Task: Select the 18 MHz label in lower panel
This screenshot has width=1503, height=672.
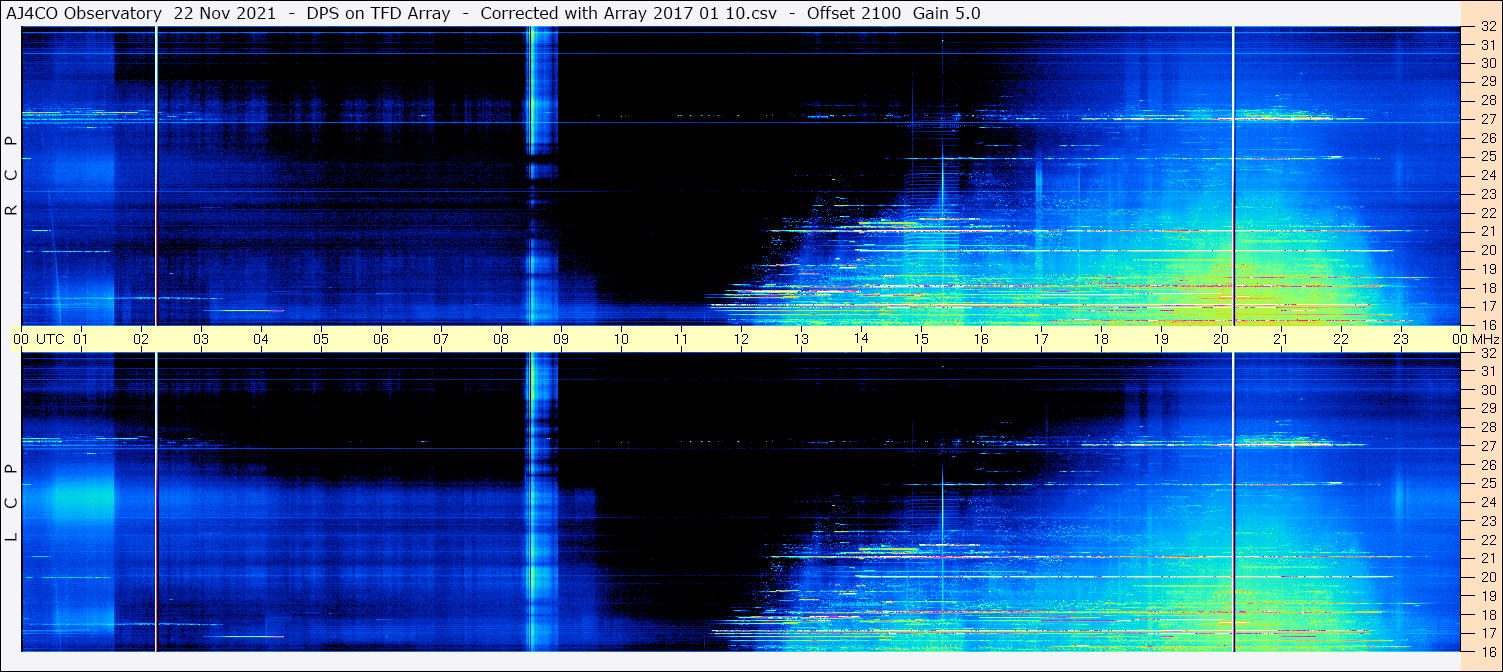Action: (x=1487, y=615)
